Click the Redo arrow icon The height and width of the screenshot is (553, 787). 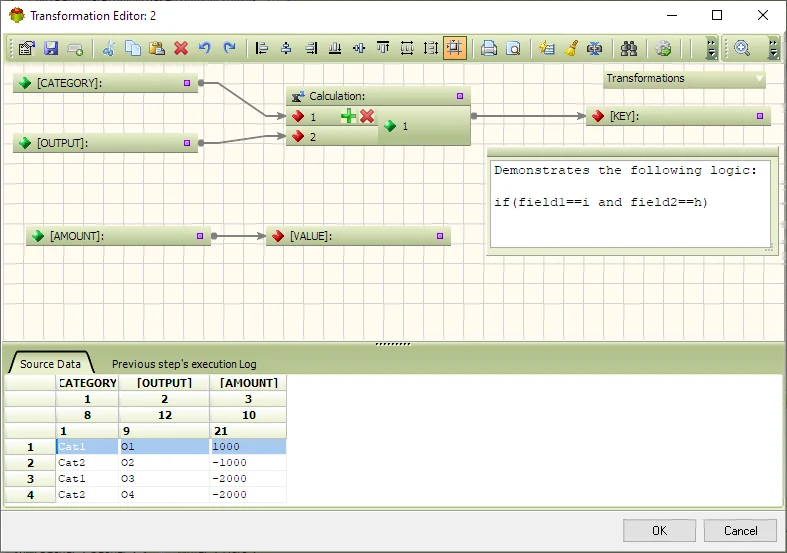[x=229, y=48]
